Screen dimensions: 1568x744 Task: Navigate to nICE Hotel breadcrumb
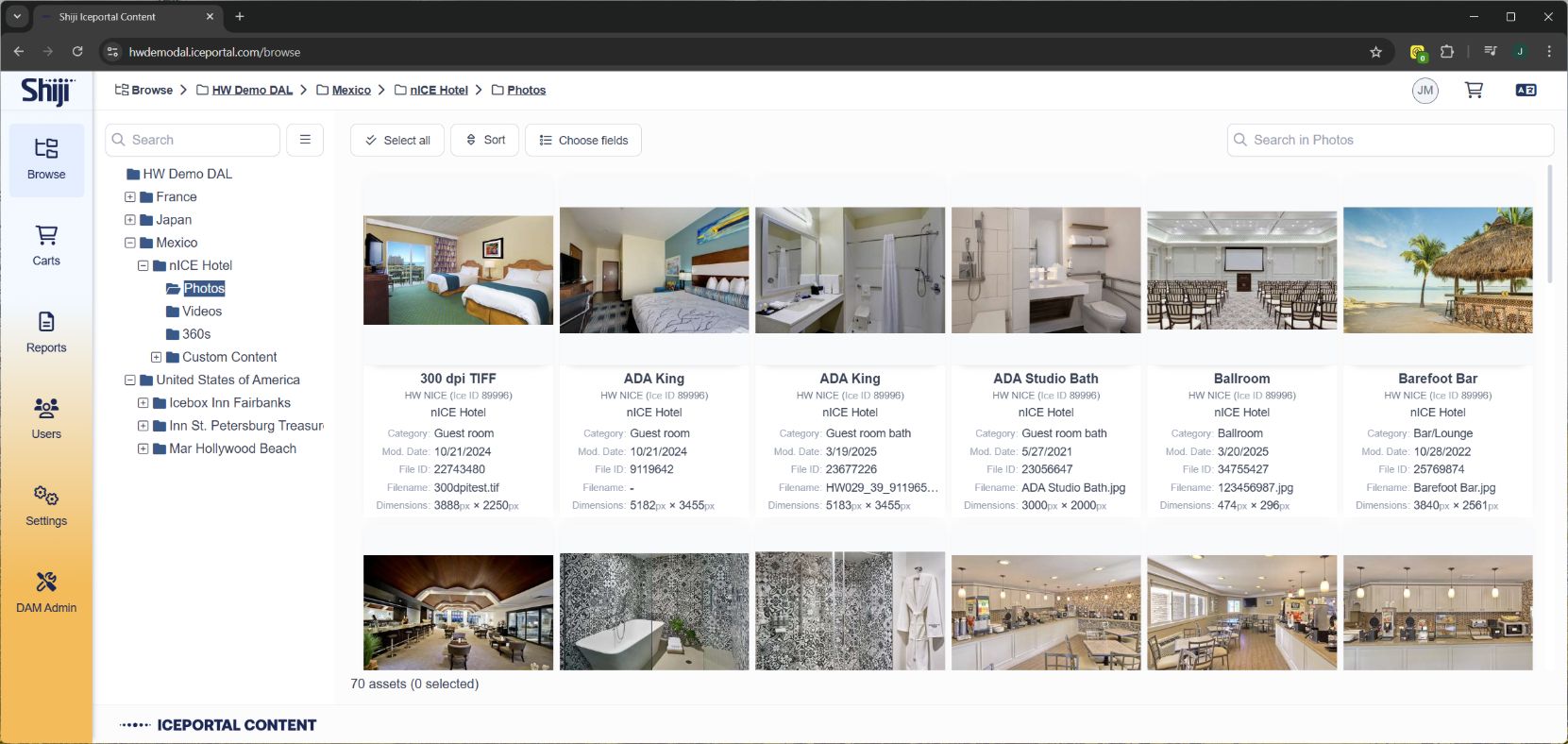pyautogui.click(x=439, y=91)
